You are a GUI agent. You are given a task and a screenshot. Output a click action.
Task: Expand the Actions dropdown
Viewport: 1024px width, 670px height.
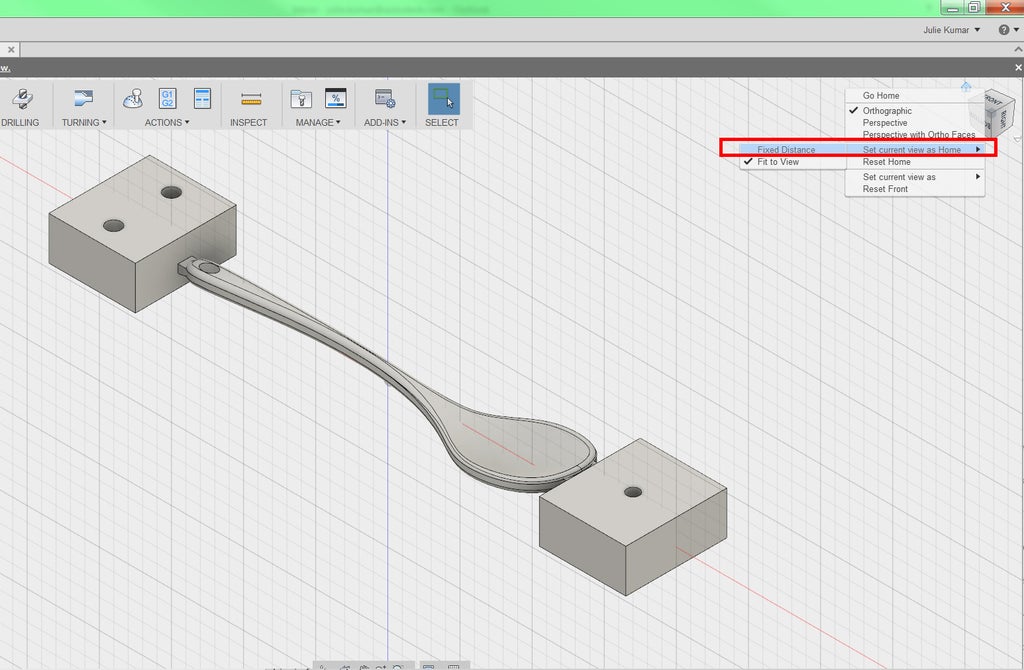187,122
